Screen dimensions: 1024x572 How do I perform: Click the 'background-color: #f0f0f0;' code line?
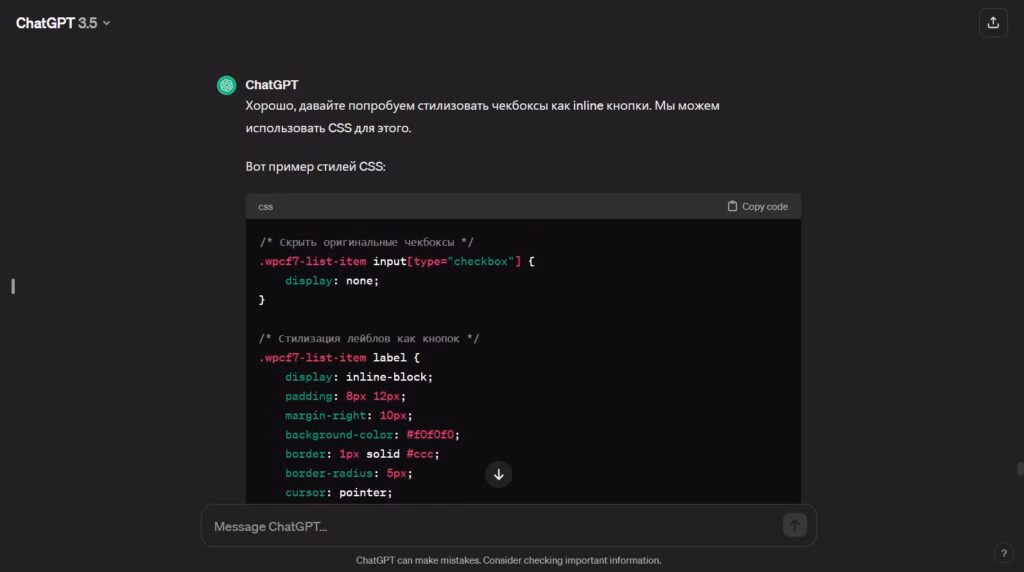(x=372, y=435)
